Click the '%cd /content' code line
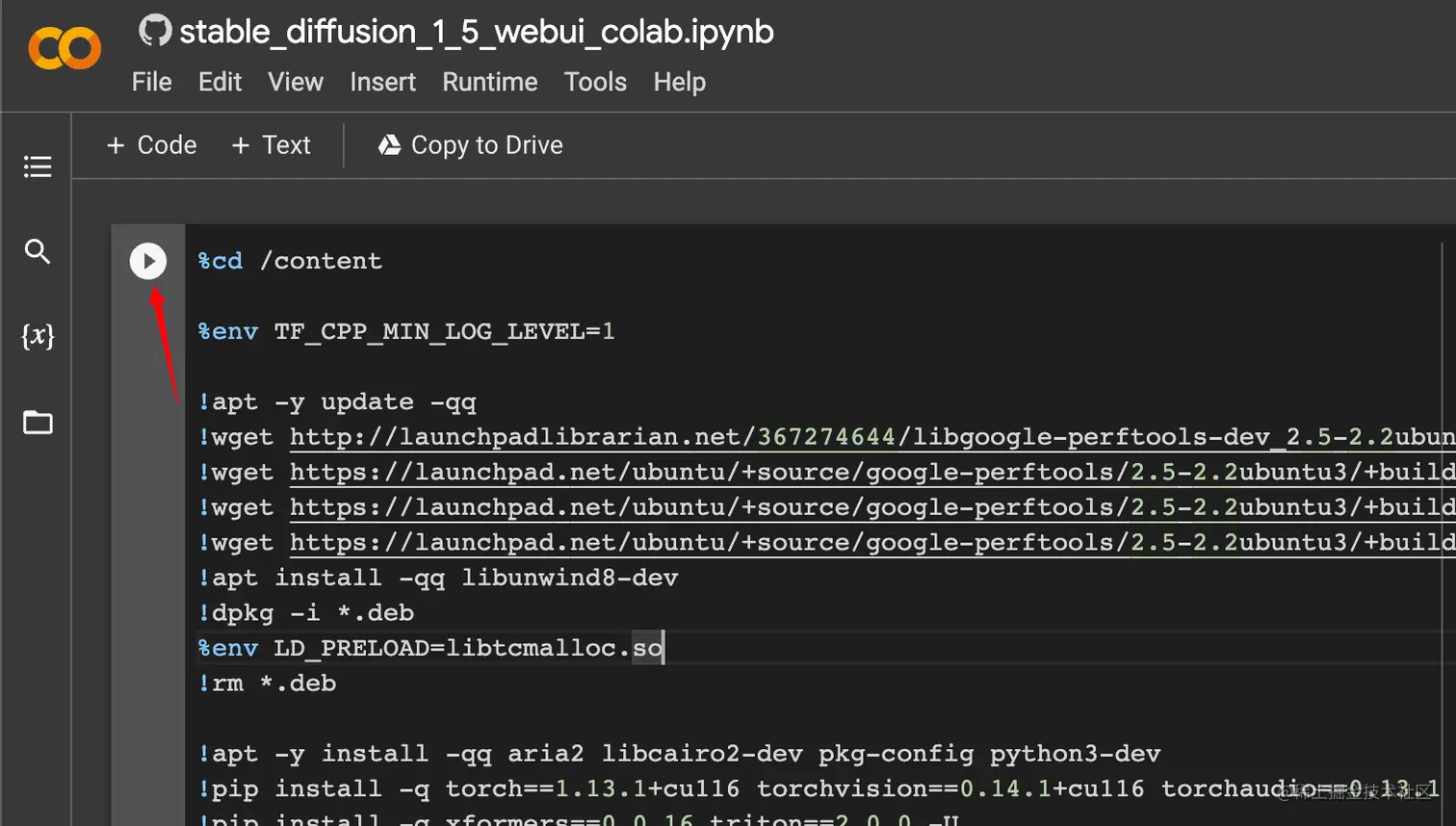 pyautogui.click(x=290, y=261)
